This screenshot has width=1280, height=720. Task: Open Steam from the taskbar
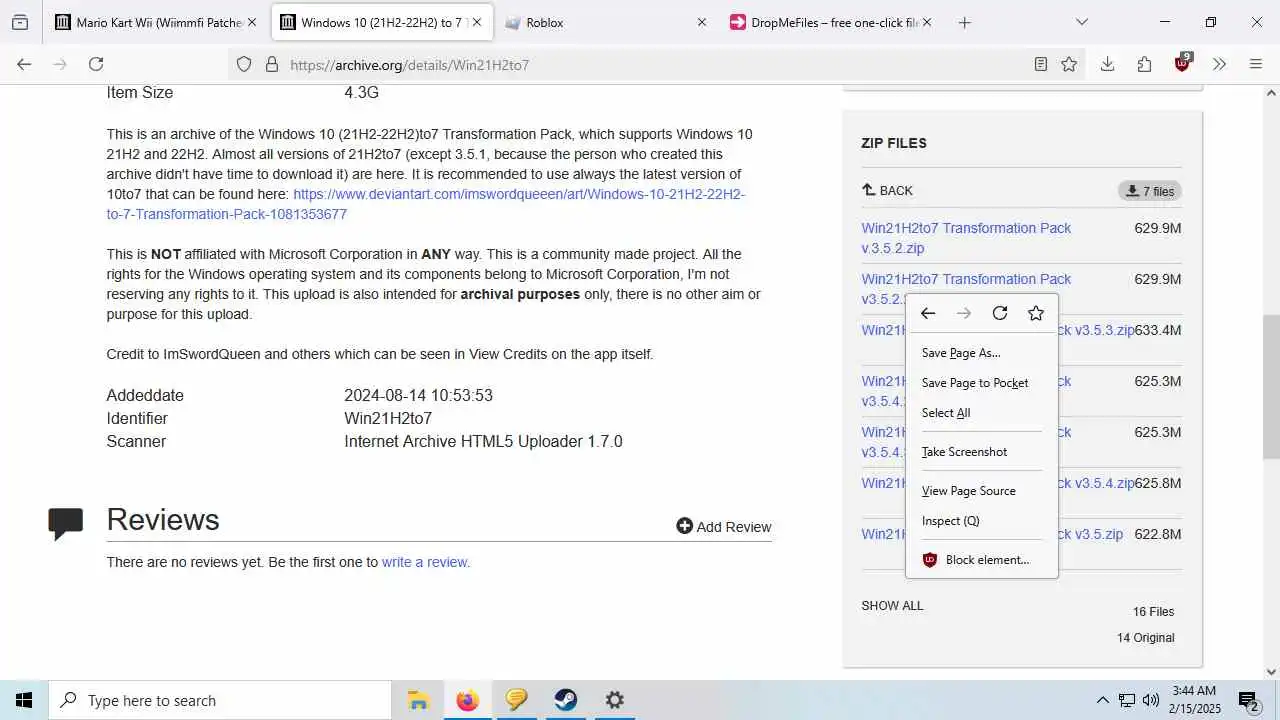(565, 700)
